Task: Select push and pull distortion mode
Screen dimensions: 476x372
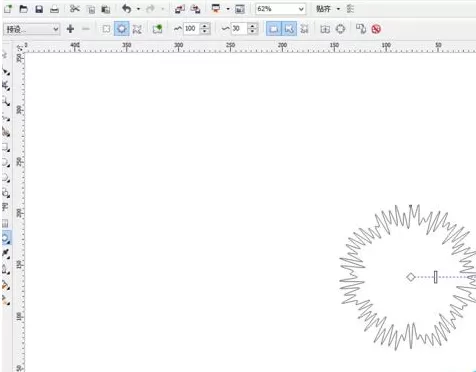Action: coord(106,29)
